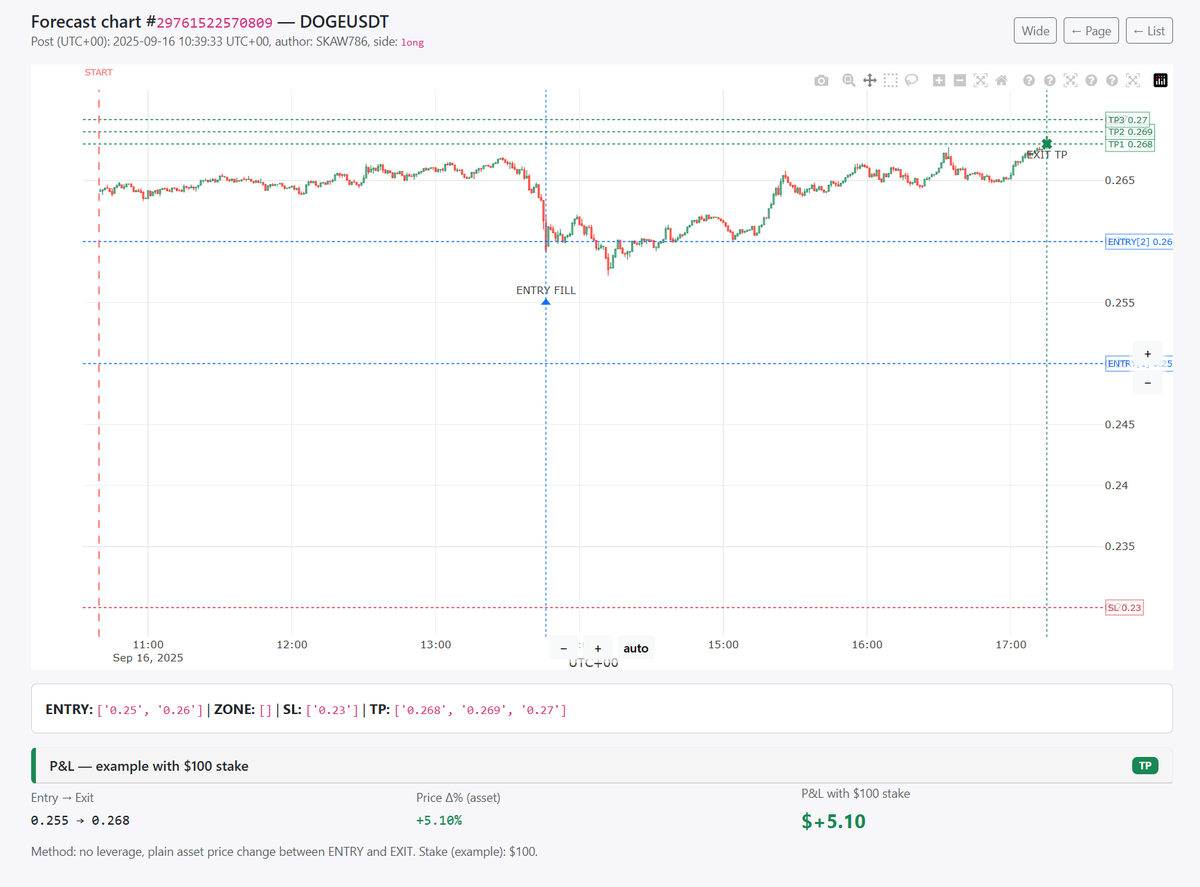Image resolution: width=1200 pixels, height=887 pixels.
Task: Click the EXIT TP green star marker
Action: coord(1047,144)
